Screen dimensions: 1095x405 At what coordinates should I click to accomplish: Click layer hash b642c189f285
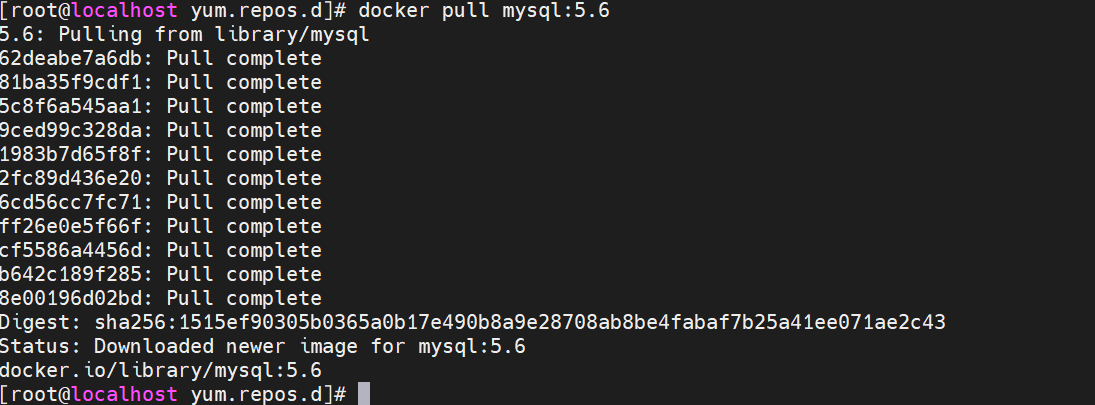[77, 275]
